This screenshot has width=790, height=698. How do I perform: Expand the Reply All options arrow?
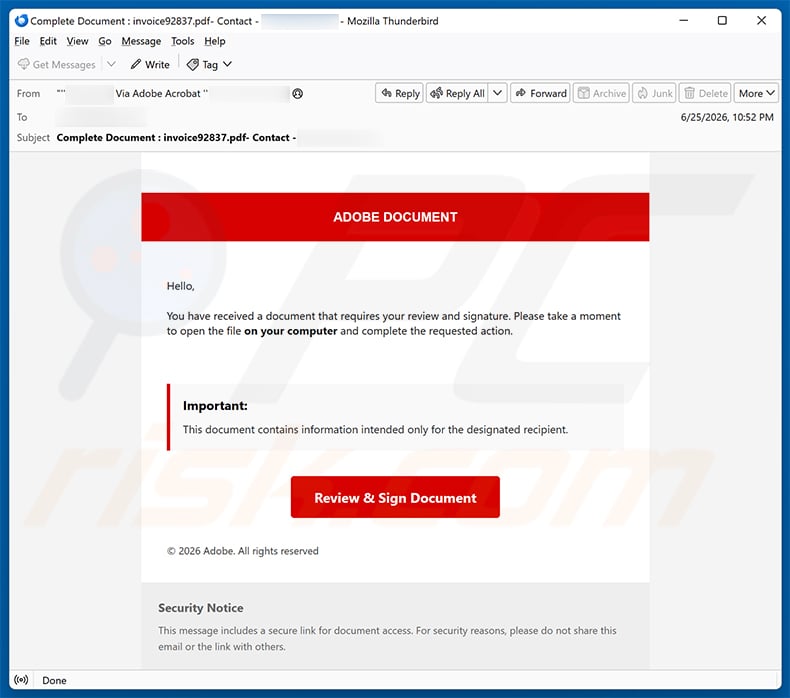pos(497,93)
